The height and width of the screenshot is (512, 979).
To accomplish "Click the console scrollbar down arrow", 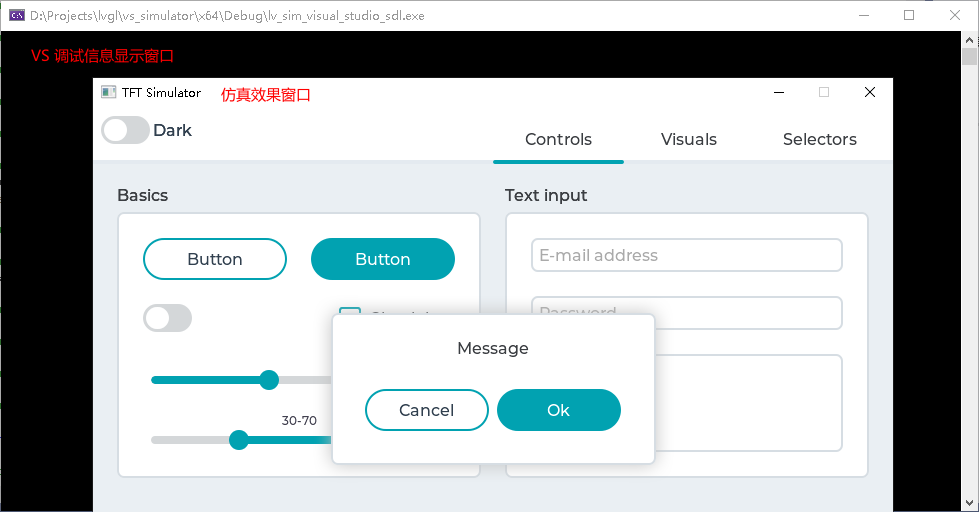I will pyautogui.click(x=969, y=503).
